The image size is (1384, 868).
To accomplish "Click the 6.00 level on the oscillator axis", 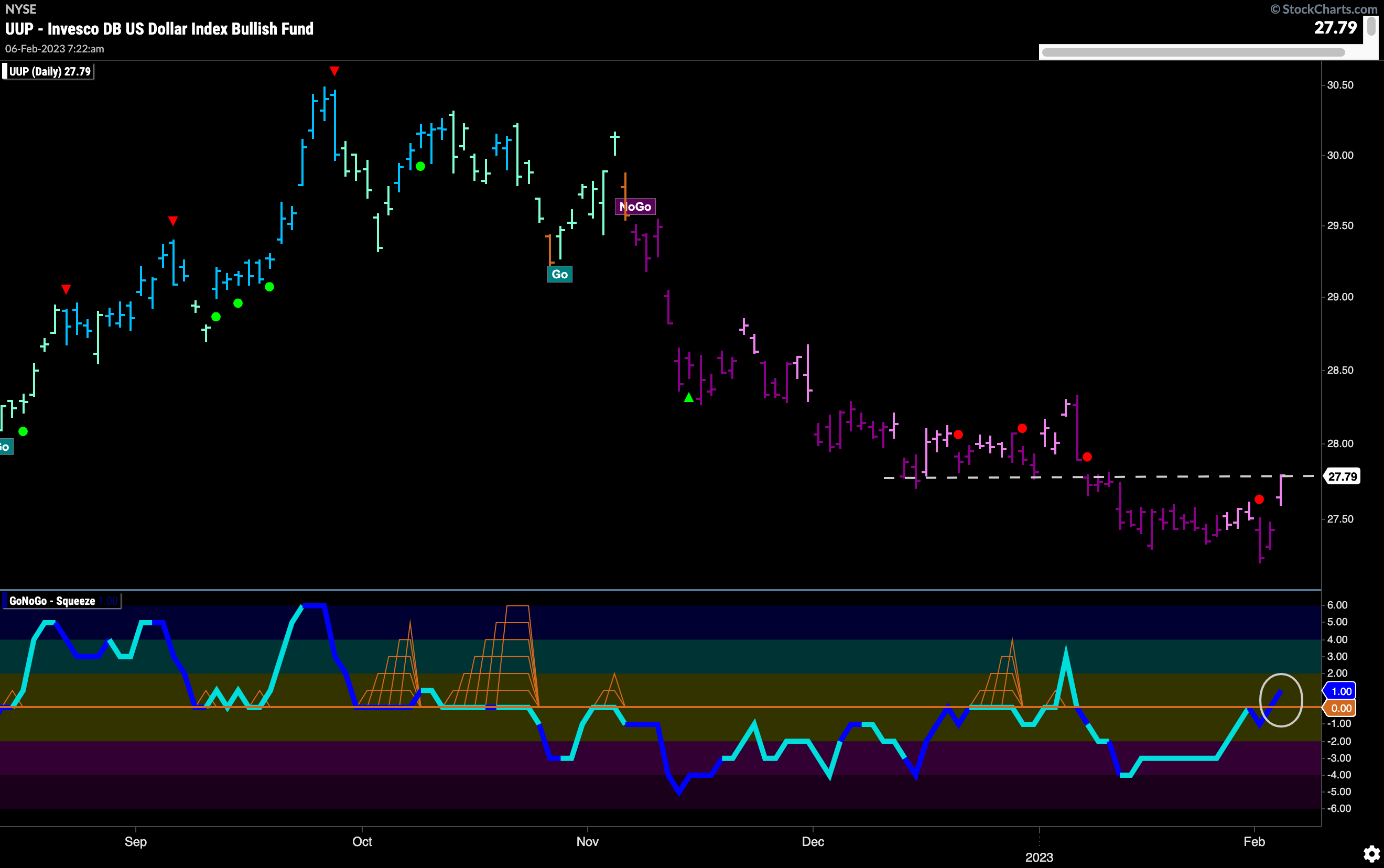I will [x=1337, y=605].
